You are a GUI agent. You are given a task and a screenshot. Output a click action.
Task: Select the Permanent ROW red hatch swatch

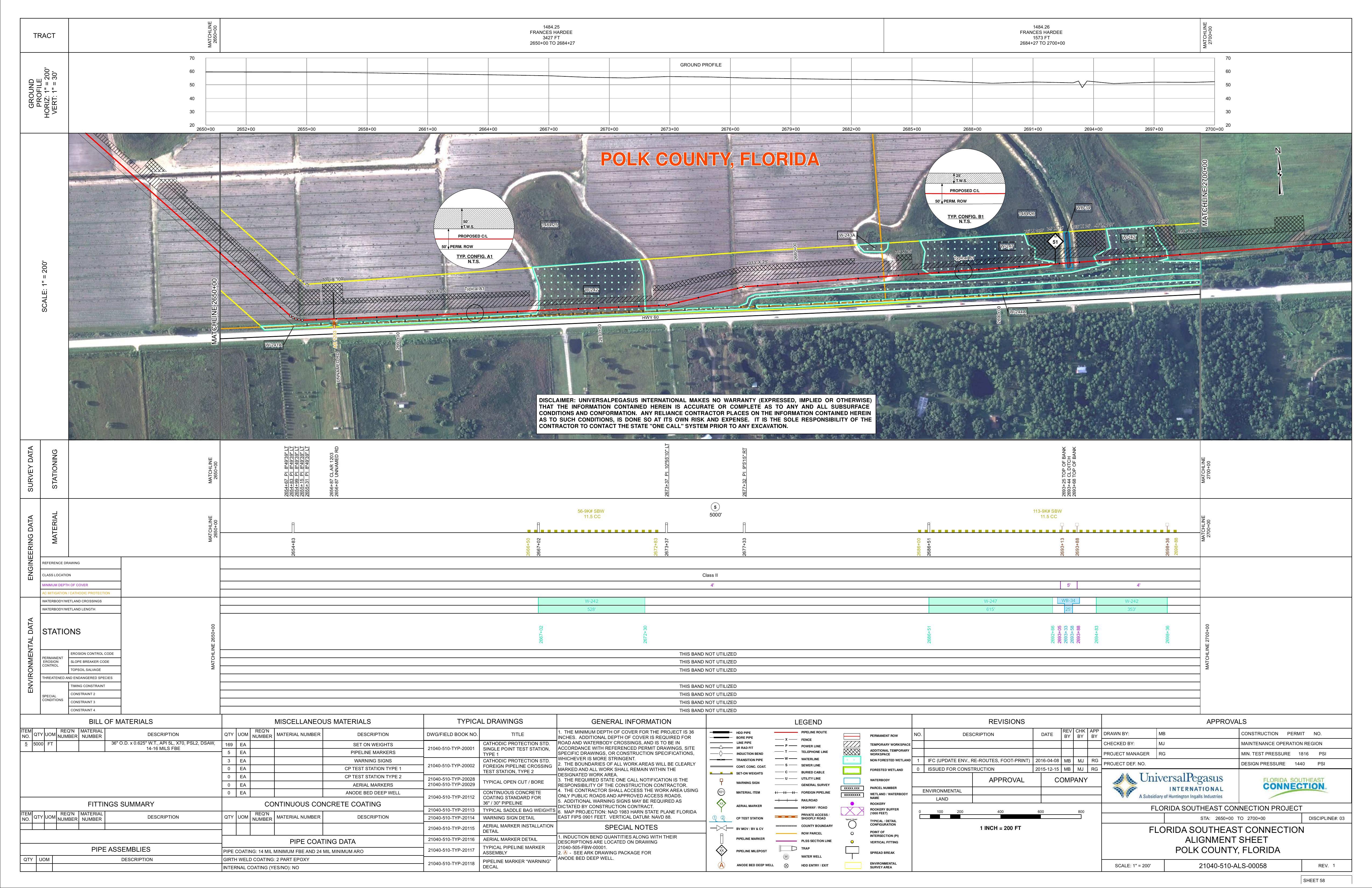point(852,736)
